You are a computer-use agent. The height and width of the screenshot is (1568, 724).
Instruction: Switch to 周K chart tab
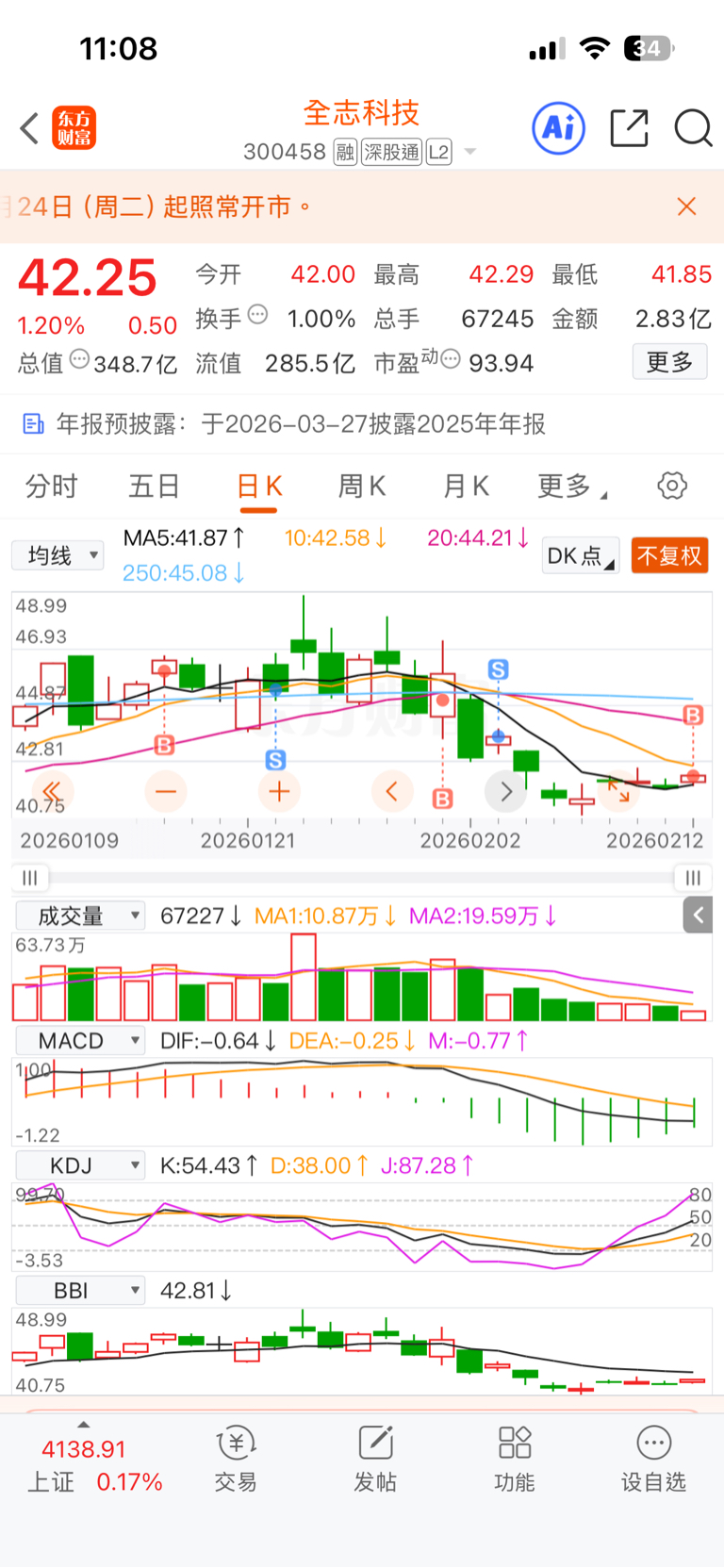click(362, 487)
